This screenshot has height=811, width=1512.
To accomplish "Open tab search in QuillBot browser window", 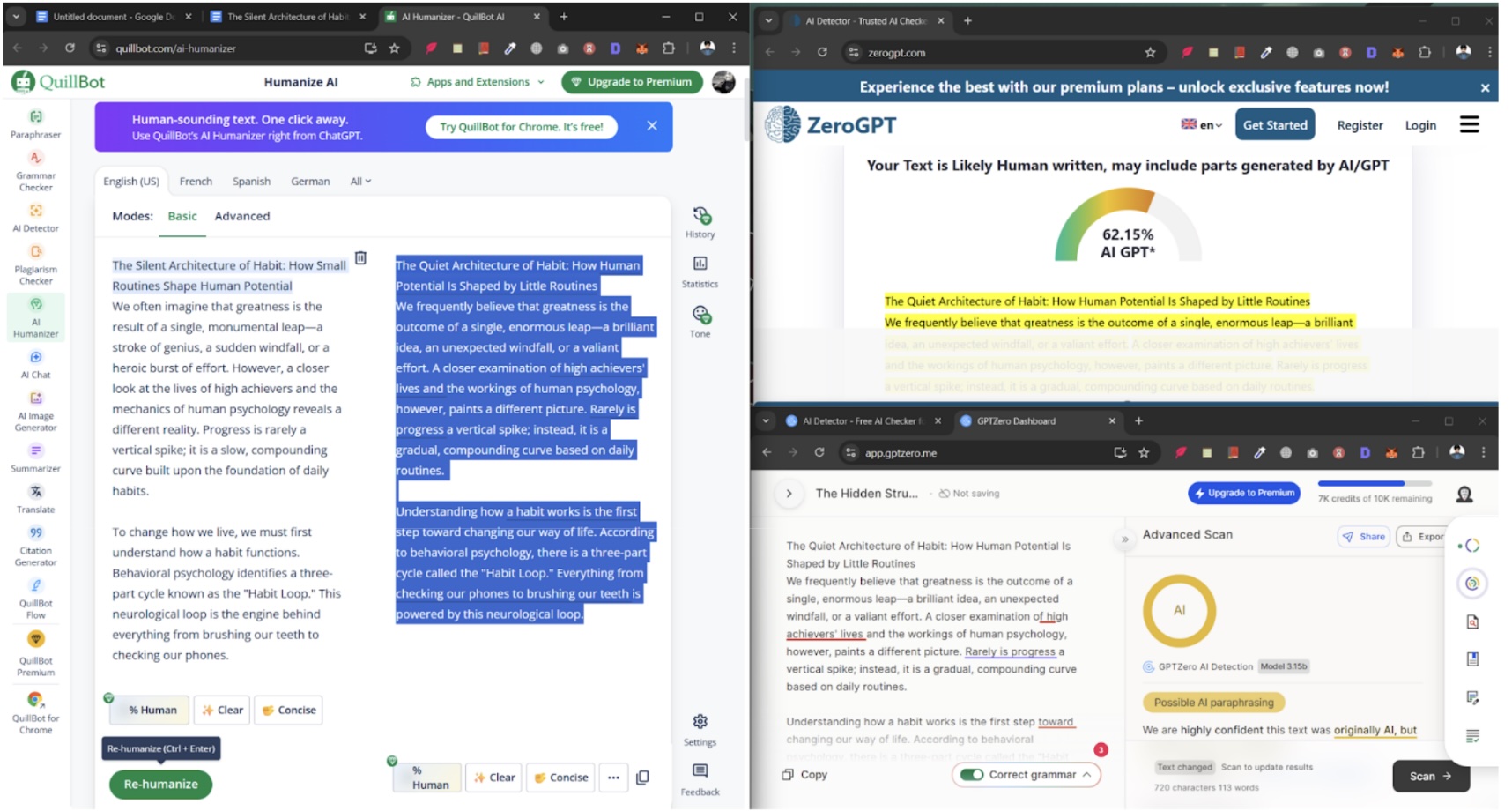I will (16, 17).
